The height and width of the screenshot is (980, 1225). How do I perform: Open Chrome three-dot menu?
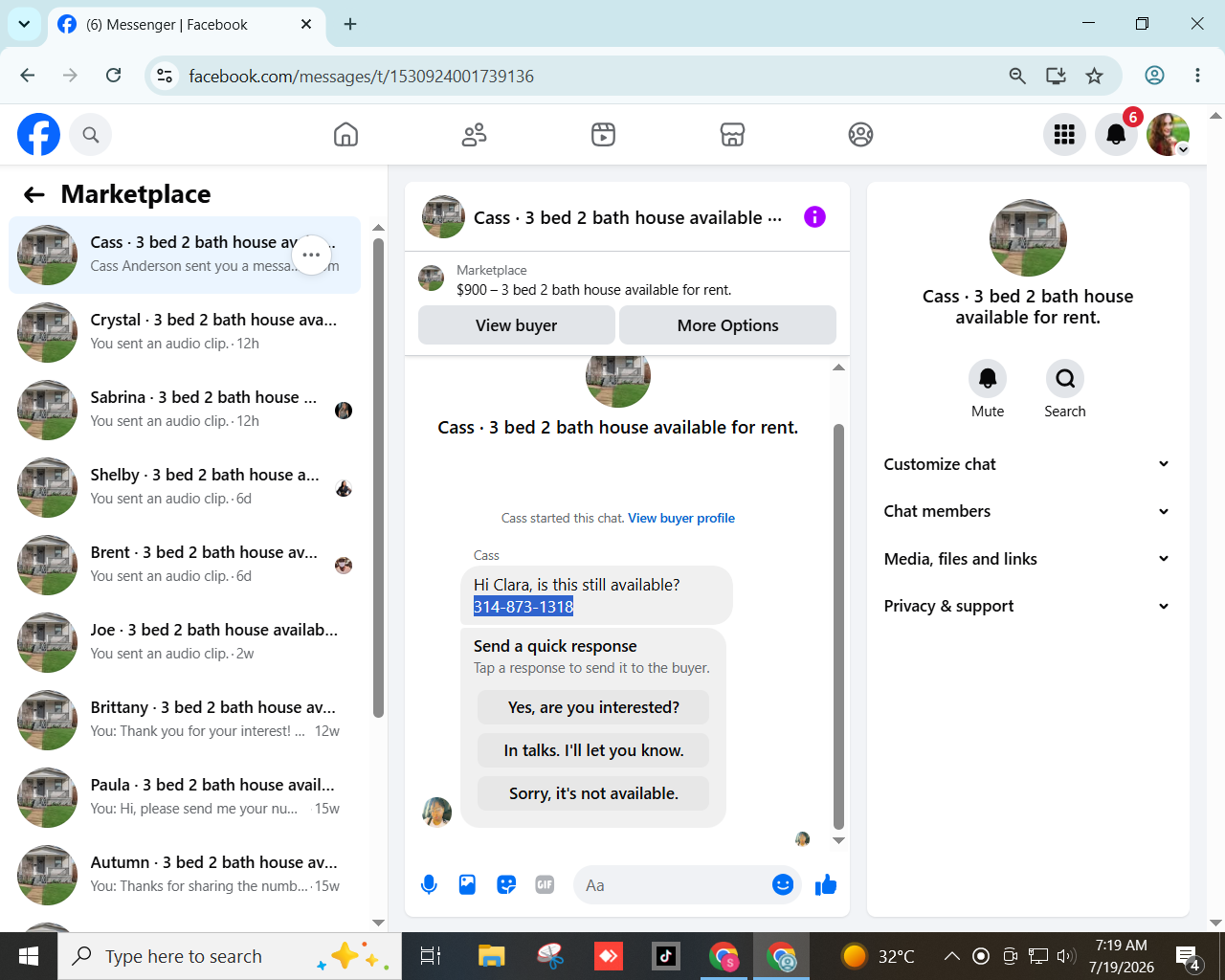pos(1197,76)
